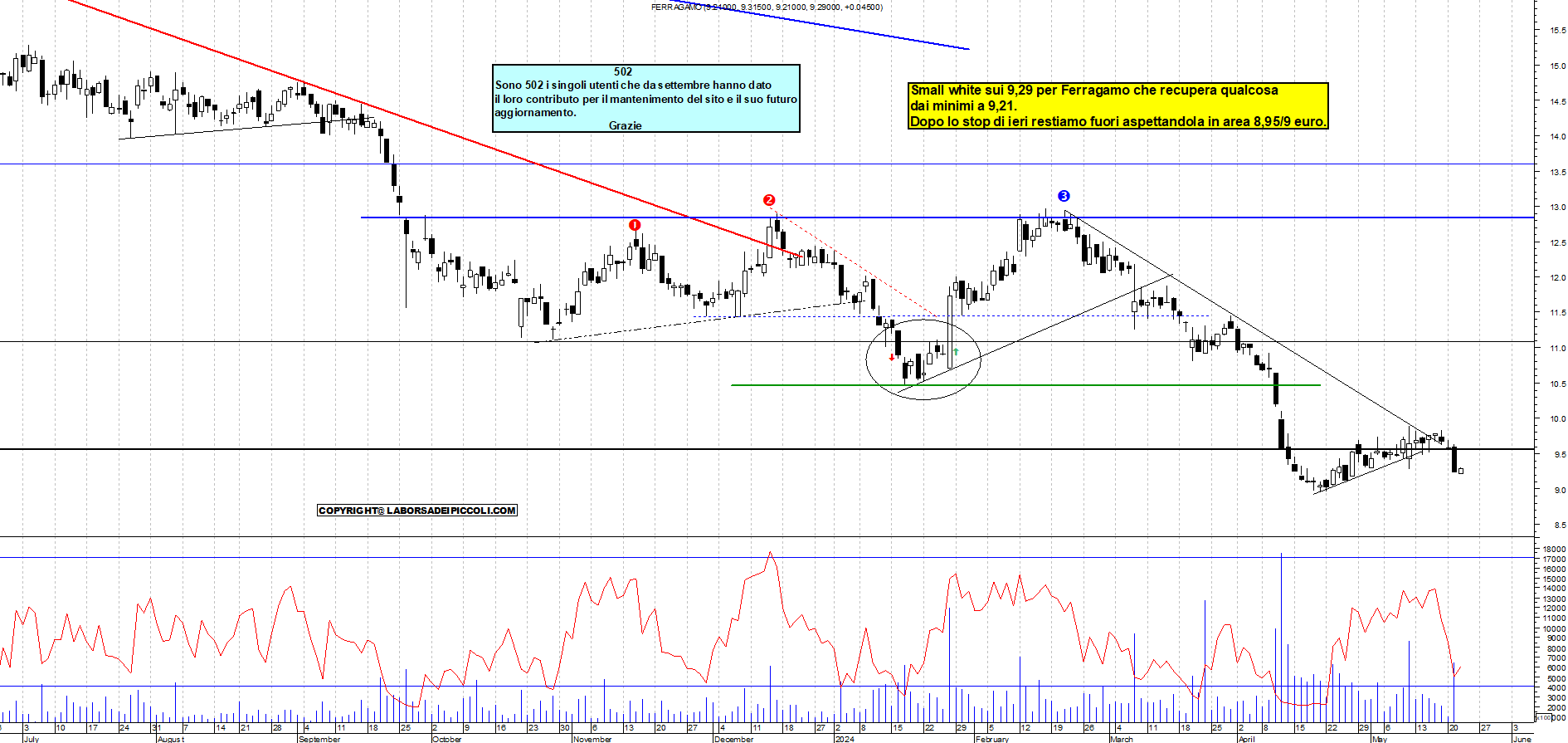
Task: Click the 10000 volume axis label
Action: click(1554, 628)
